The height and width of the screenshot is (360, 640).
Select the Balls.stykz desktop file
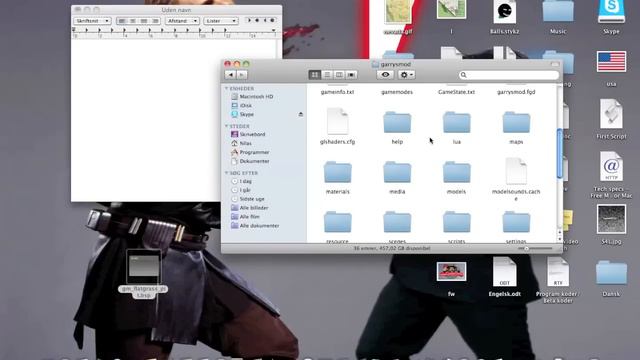504,12
